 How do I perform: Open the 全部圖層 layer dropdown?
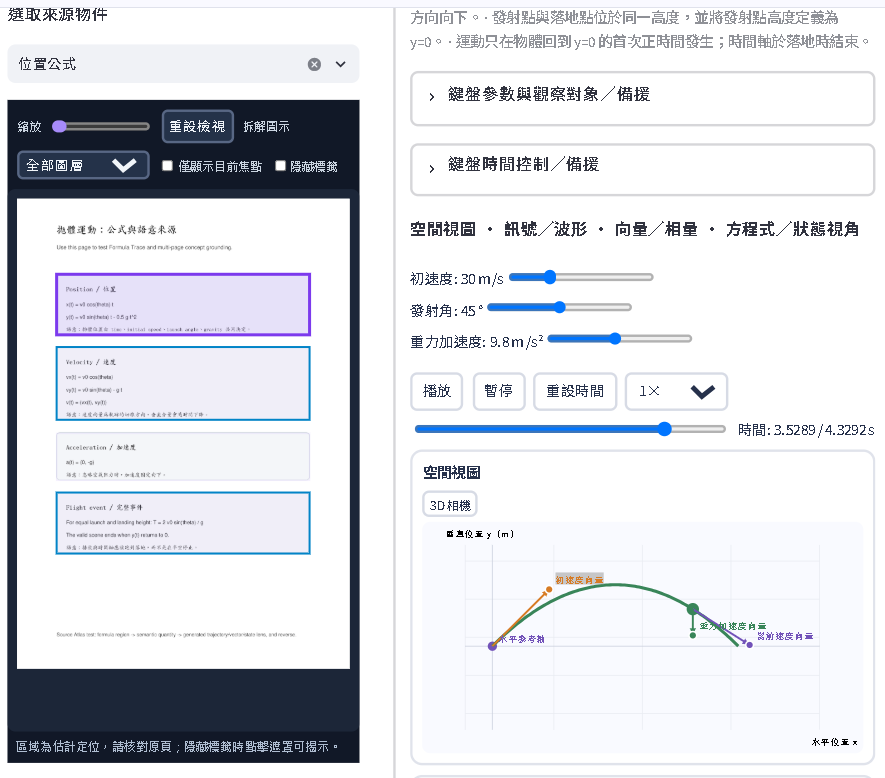84,165
